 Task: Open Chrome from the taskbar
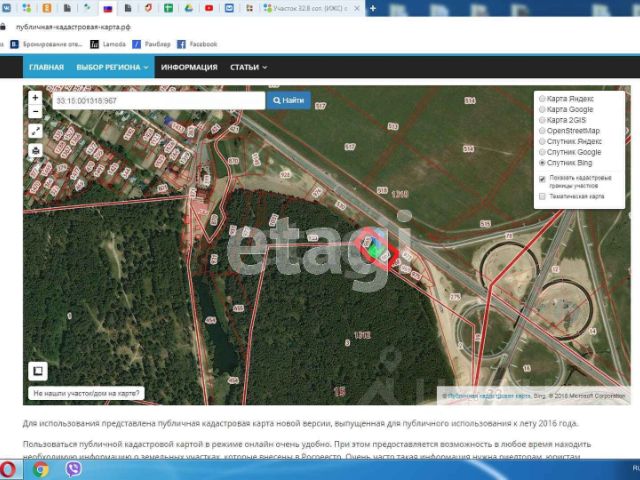pos(41,470)
